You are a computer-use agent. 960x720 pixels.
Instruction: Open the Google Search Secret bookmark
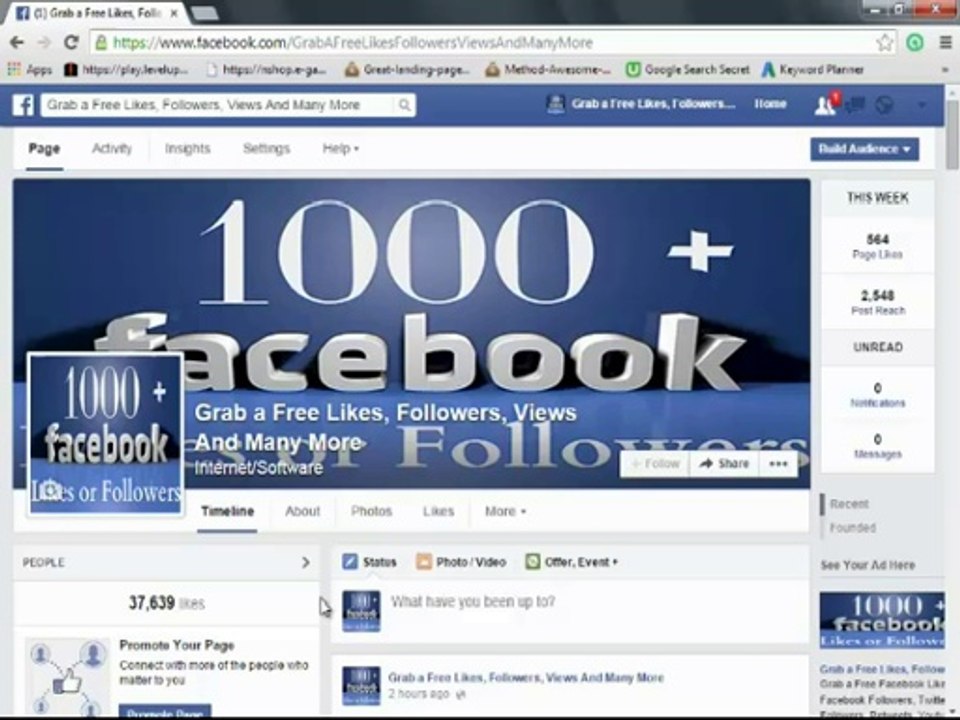coord(688,70)
